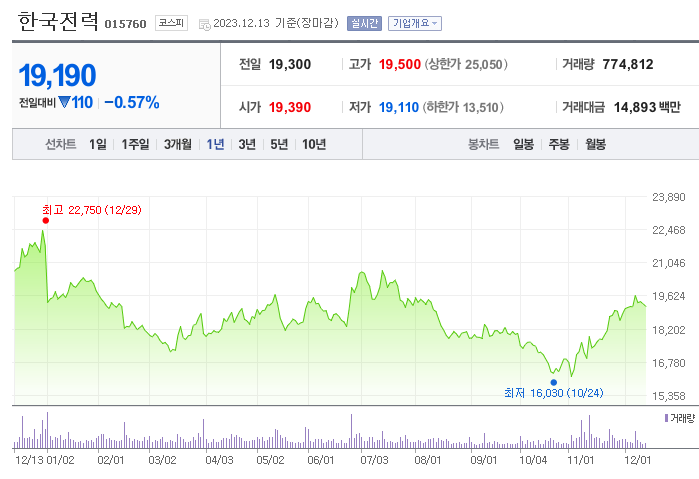Screen dimensions: 699x479
Task: Switch to the 3개월 line chart
Action: (177, 144)
